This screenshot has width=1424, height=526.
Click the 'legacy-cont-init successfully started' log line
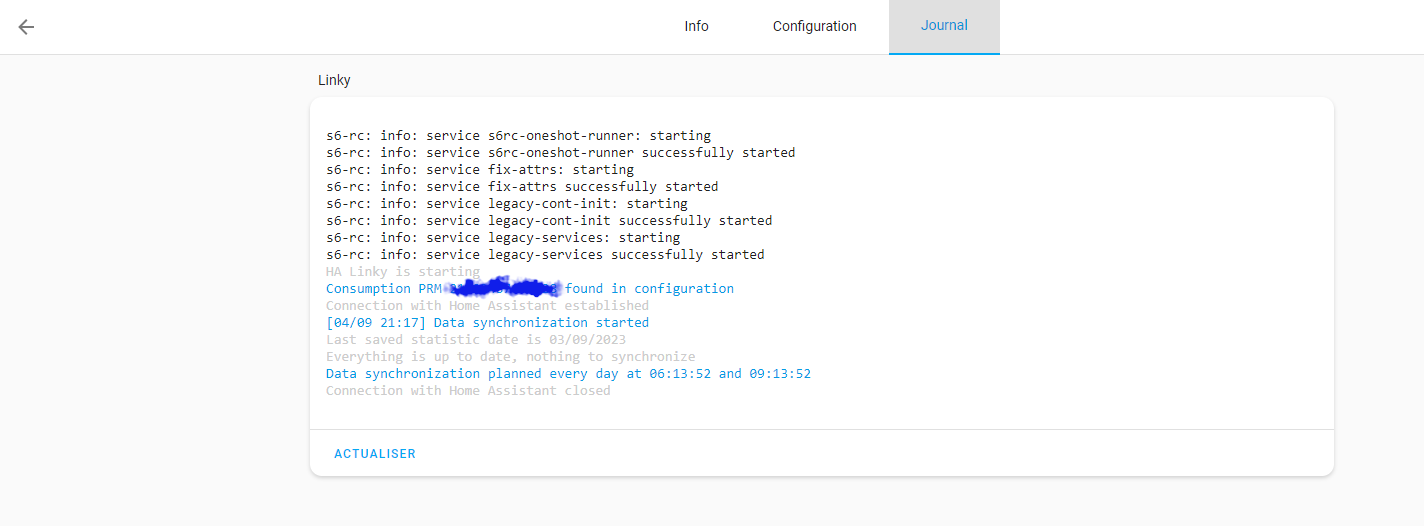click(x=549, y=221)
